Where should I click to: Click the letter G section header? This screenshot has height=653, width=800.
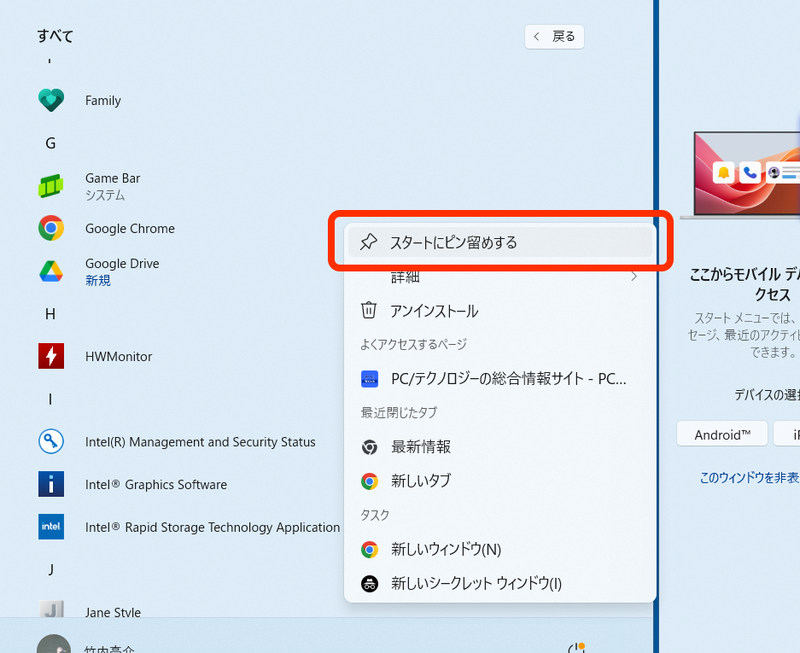[x=50, y=143]
